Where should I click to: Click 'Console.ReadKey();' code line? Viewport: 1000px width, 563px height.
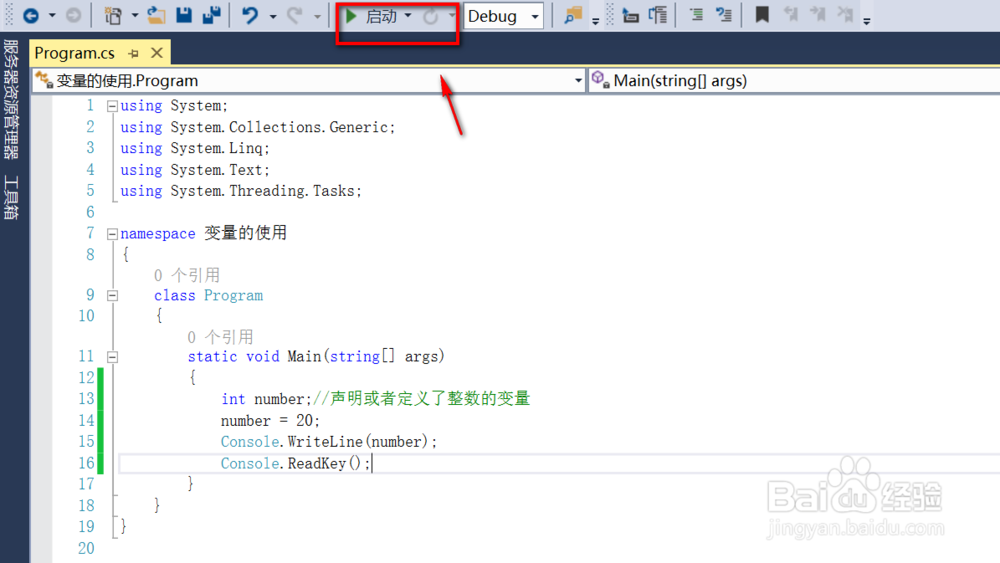(295, 464)
